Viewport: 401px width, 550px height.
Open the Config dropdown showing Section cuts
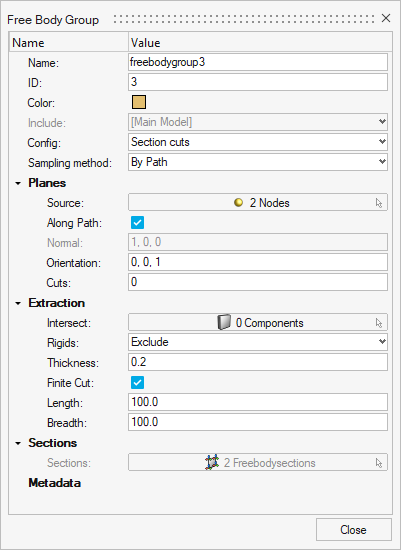click(x=258, y=142)
